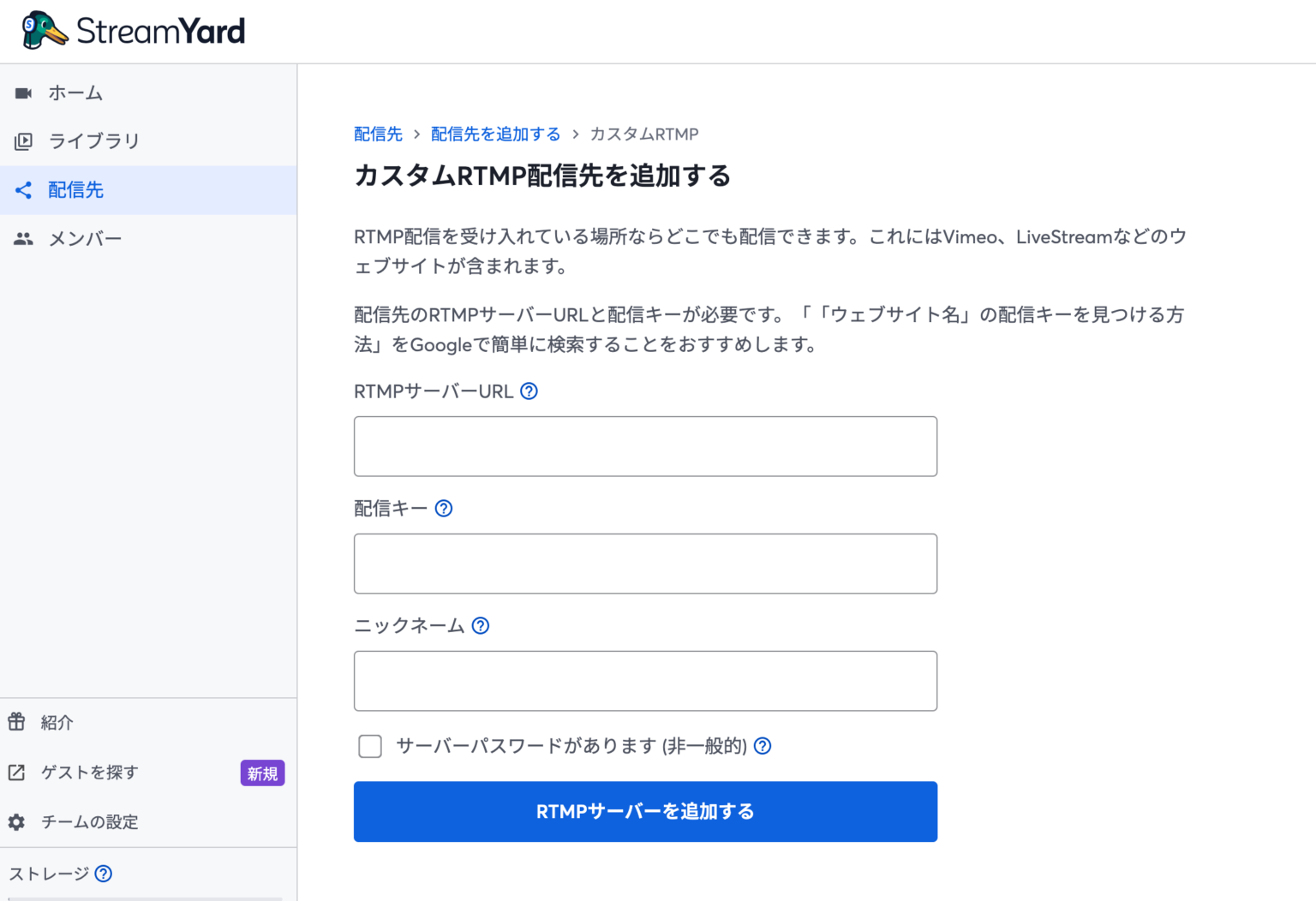Screen dimensions: 1316x901
Task: Select the ホーム camera icon
Action: (x=23, y=92)
